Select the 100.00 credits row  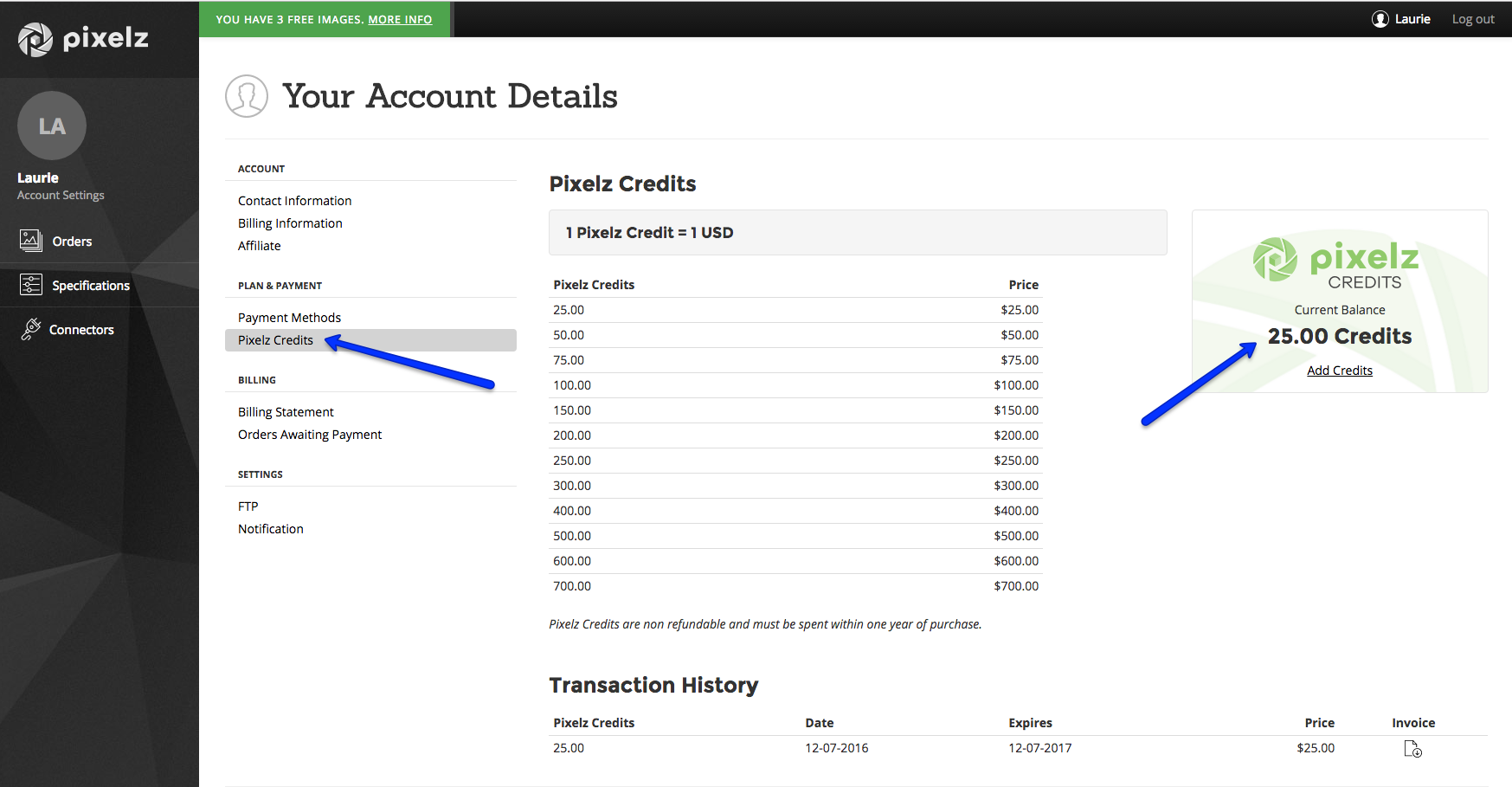(795, 385)
